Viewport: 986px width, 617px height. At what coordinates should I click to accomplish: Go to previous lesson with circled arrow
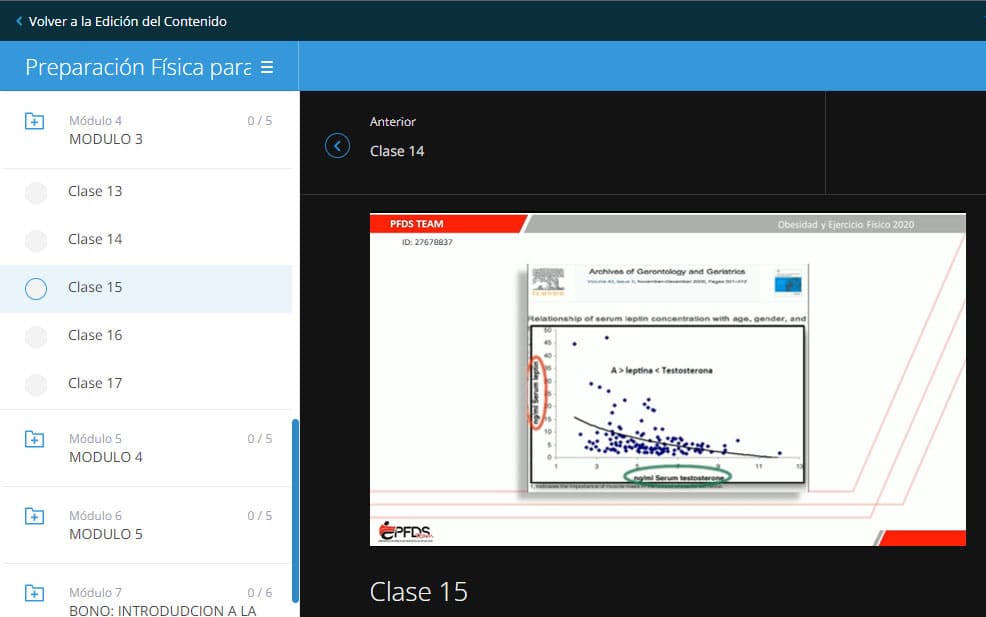(x=338, y=146)
